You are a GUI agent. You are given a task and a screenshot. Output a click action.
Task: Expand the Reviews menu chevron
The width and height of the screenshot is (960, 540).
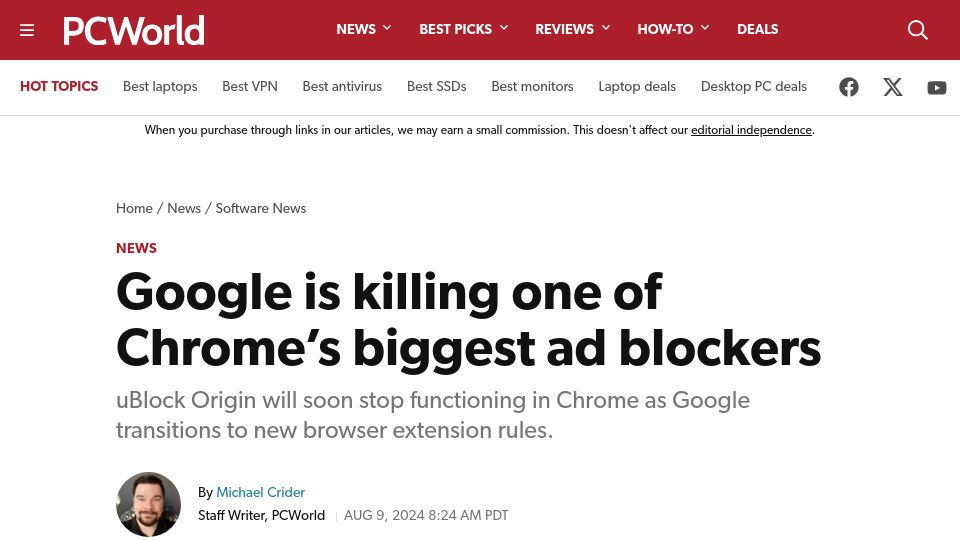[606, 28]
